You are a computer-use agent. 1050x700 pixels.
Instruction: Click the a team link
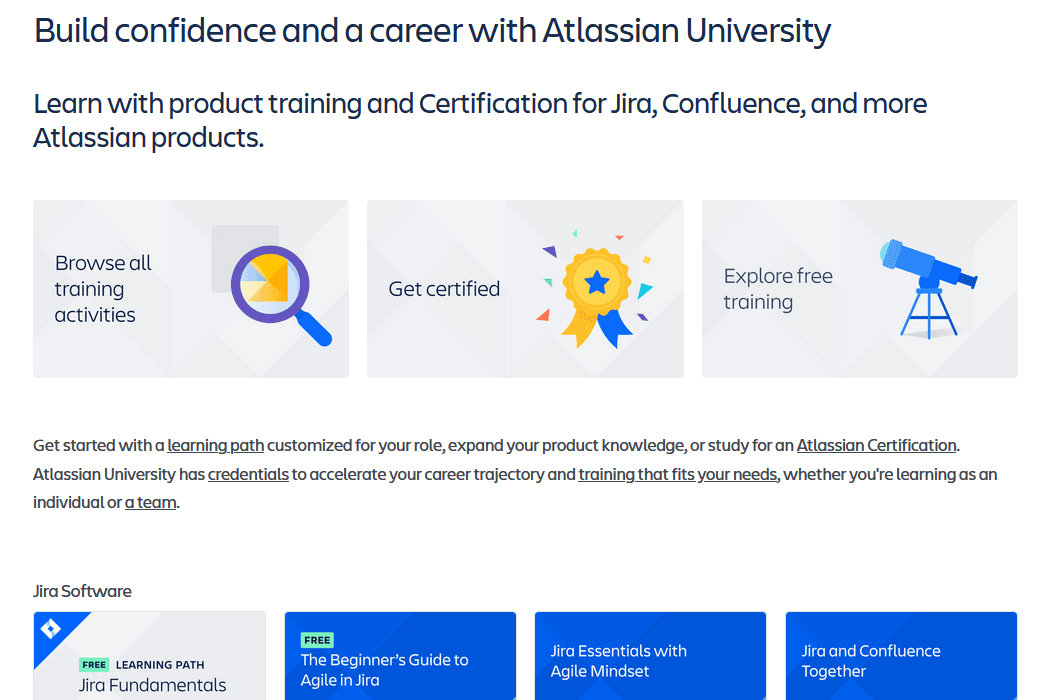[150, 503]
